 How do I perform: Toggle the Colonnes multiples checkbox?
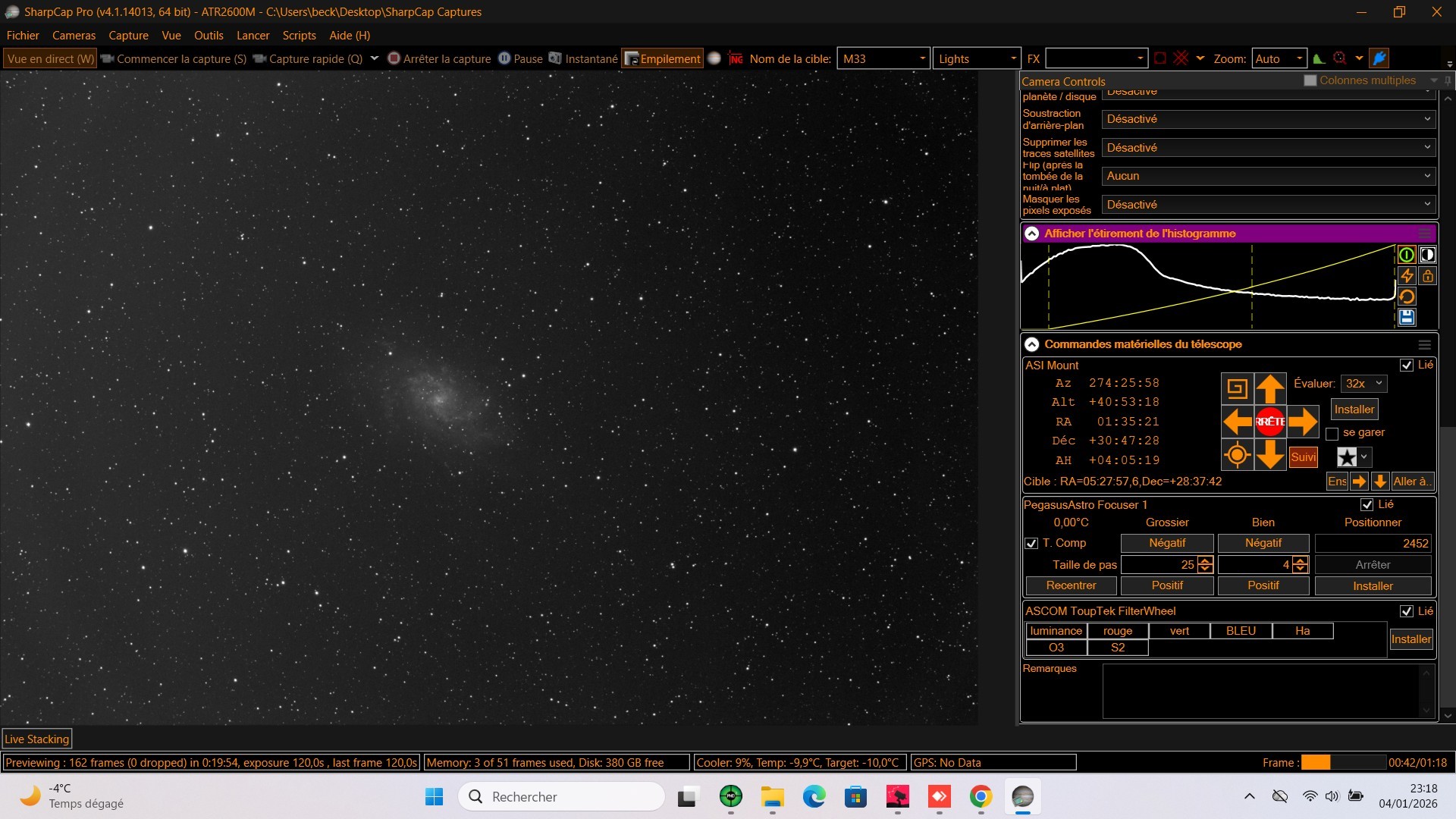pos(1310,80)
